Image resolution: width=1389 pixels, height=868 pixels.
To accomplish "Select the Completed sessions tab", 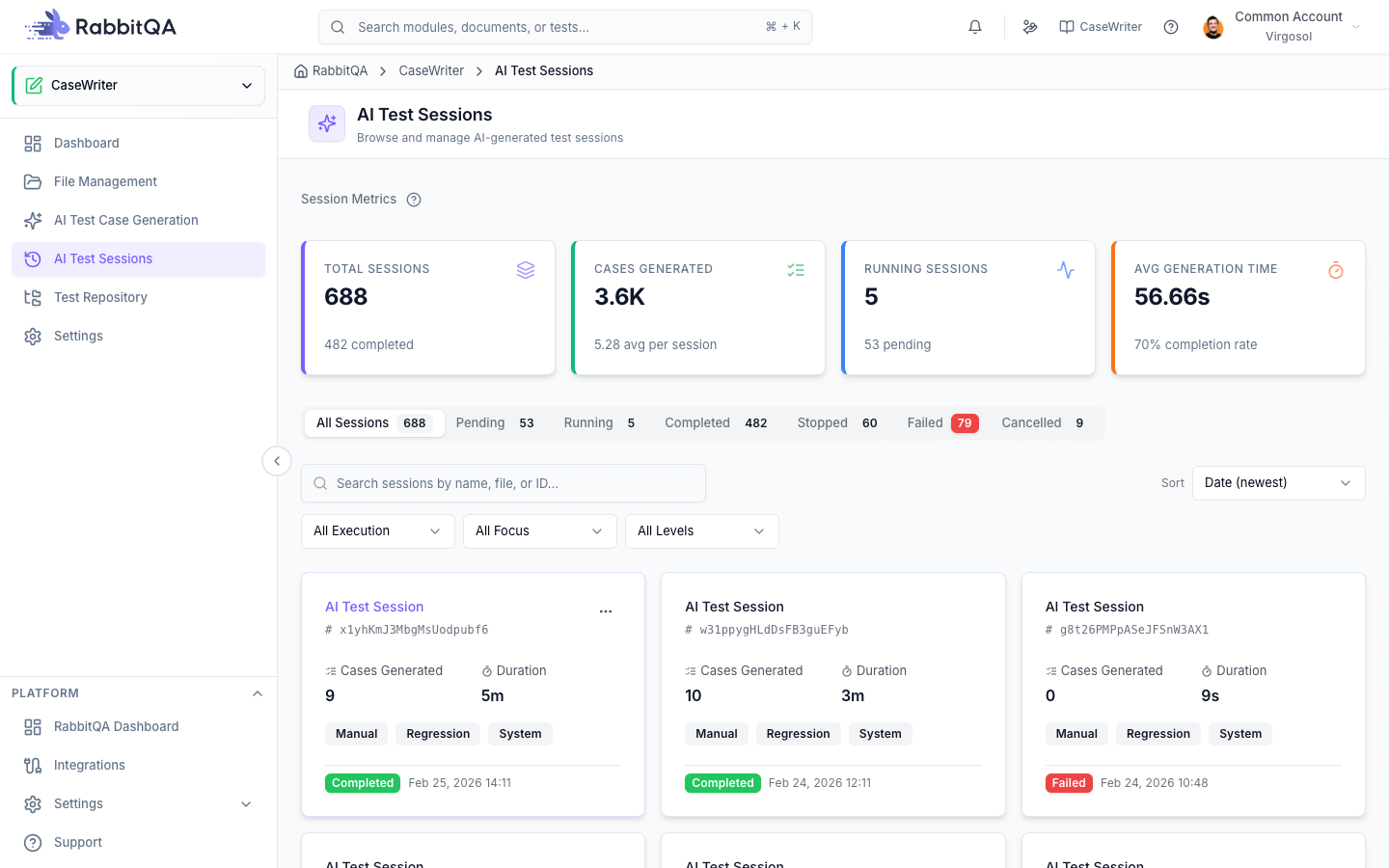I will pos(716,423).
